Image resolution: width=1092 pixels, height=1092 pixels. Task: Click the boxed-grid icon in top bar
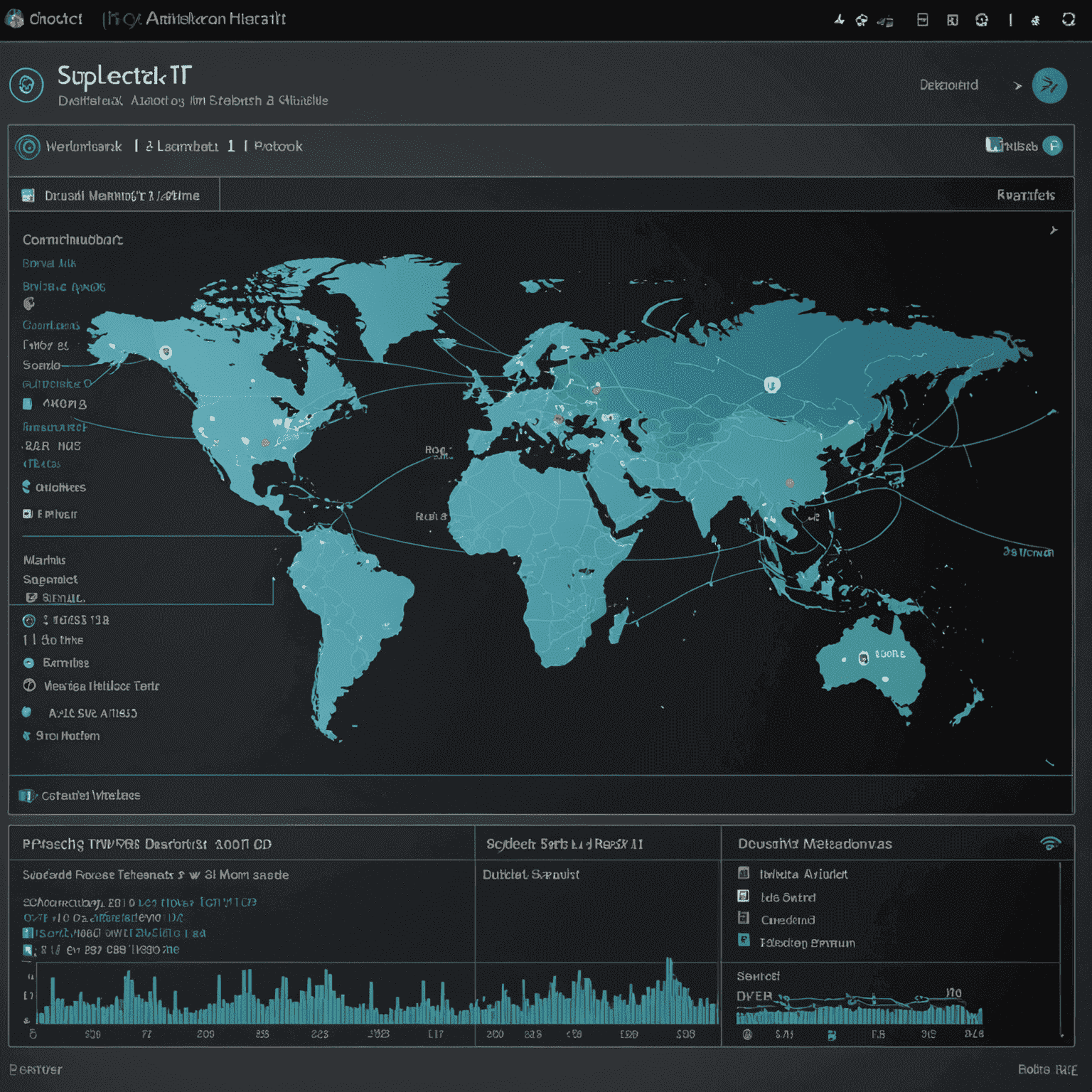953,20
